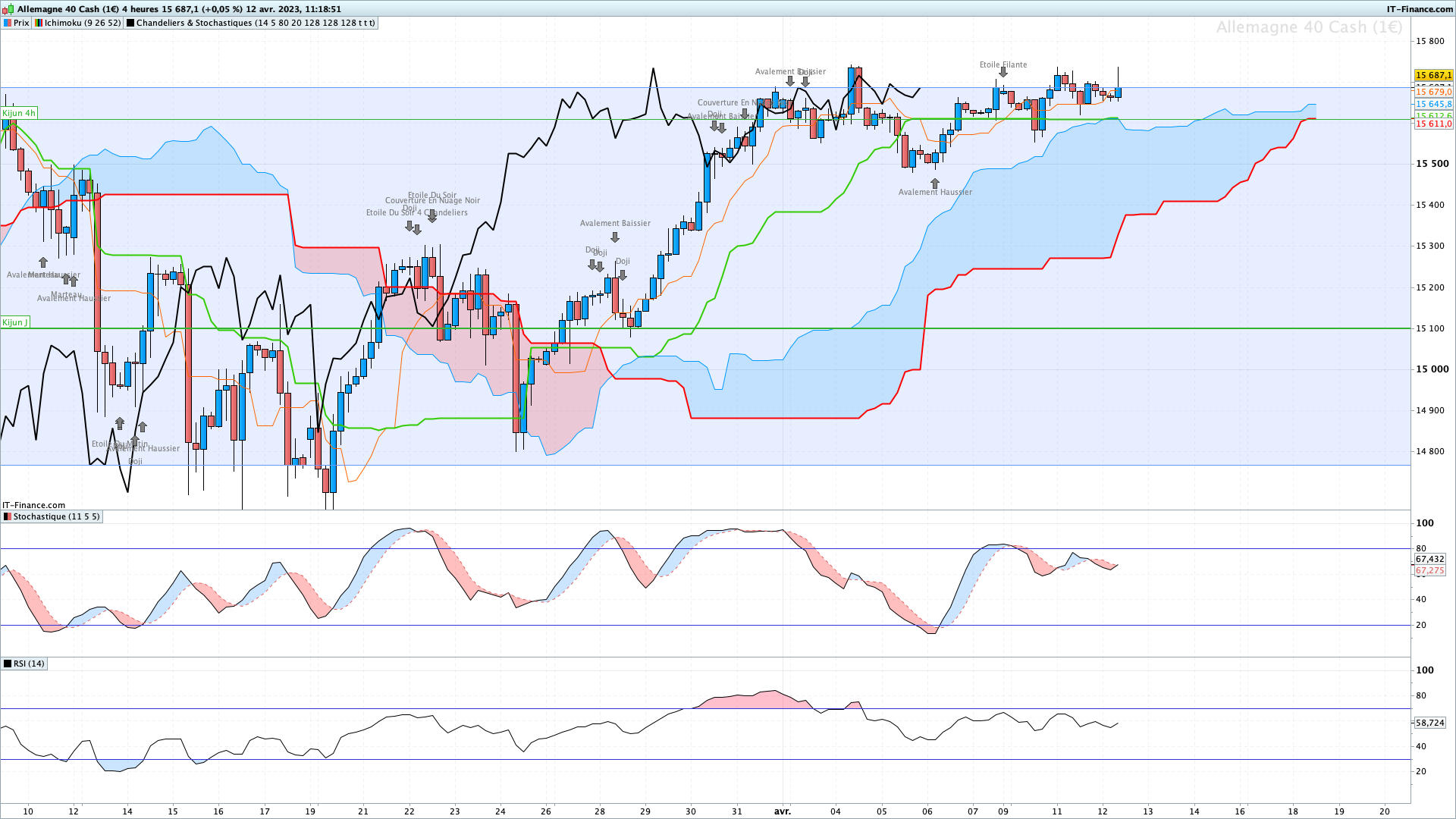Click the 31 date label on the time axis
The height and width of the screenshot is (819, 1456).
coord(737,811)
